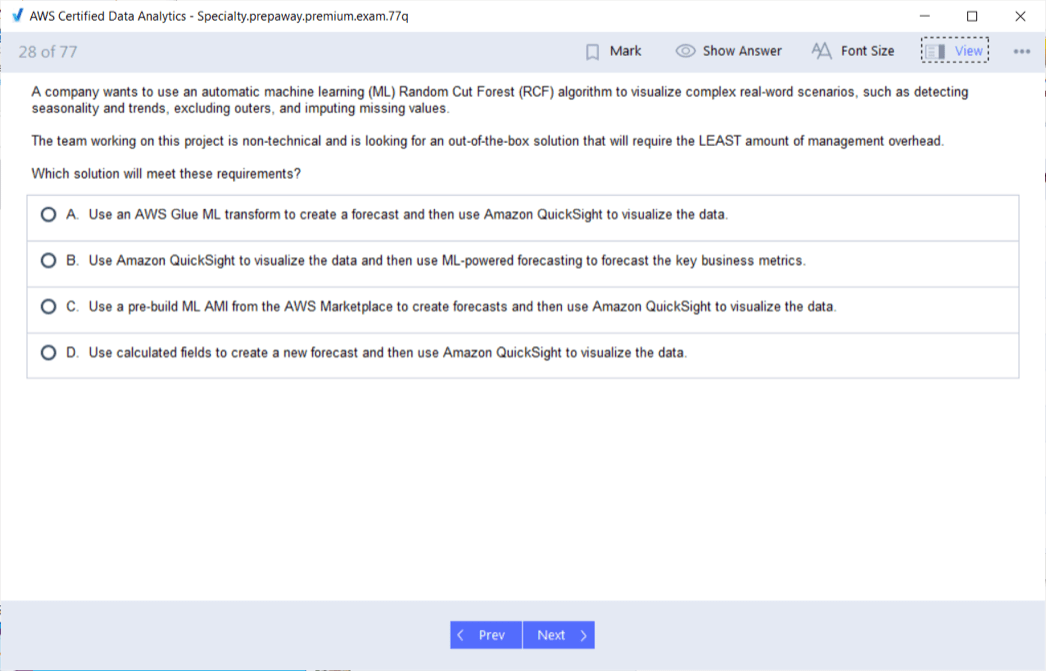Open the Font Size letter icon
Screen dimensions: 1046x671
(821, 51)
